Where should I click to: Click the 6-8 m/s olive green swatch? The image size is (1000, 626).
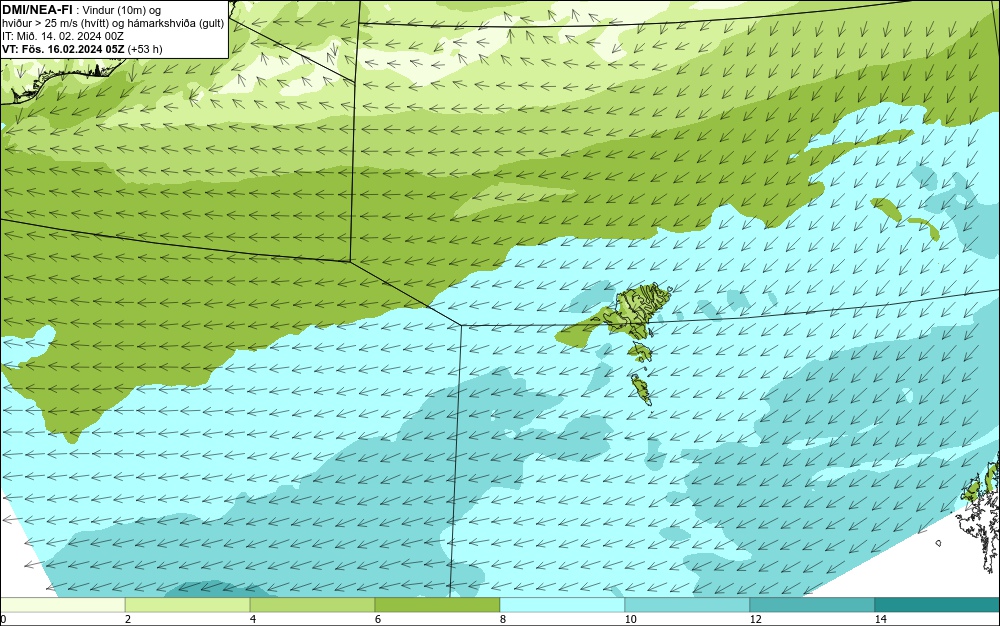438,605
